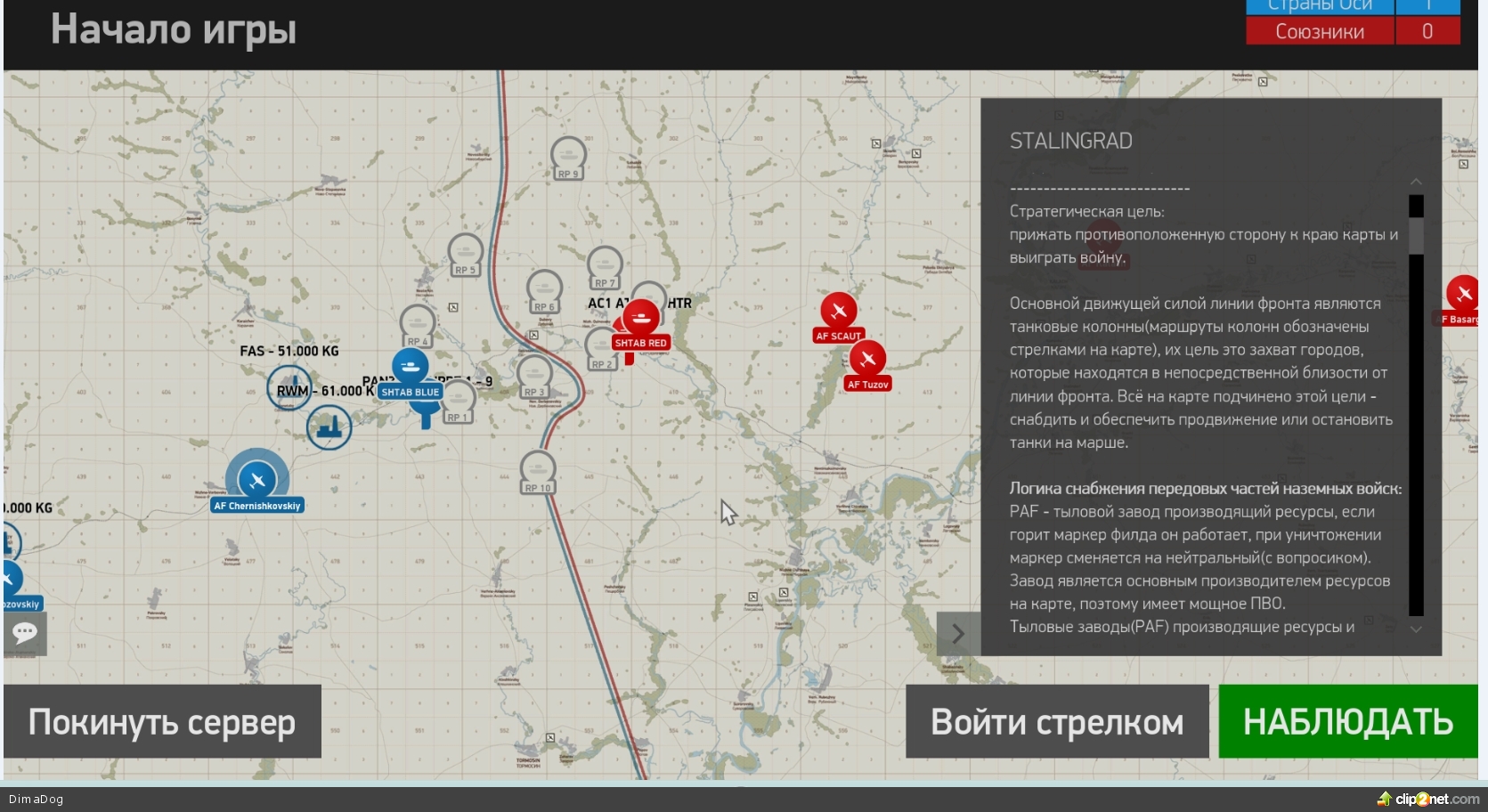Select the RP 1 tank waypoint marker
Viewport: 1488px width, 812px height.
pyautogui.click(x=458, y=402)
